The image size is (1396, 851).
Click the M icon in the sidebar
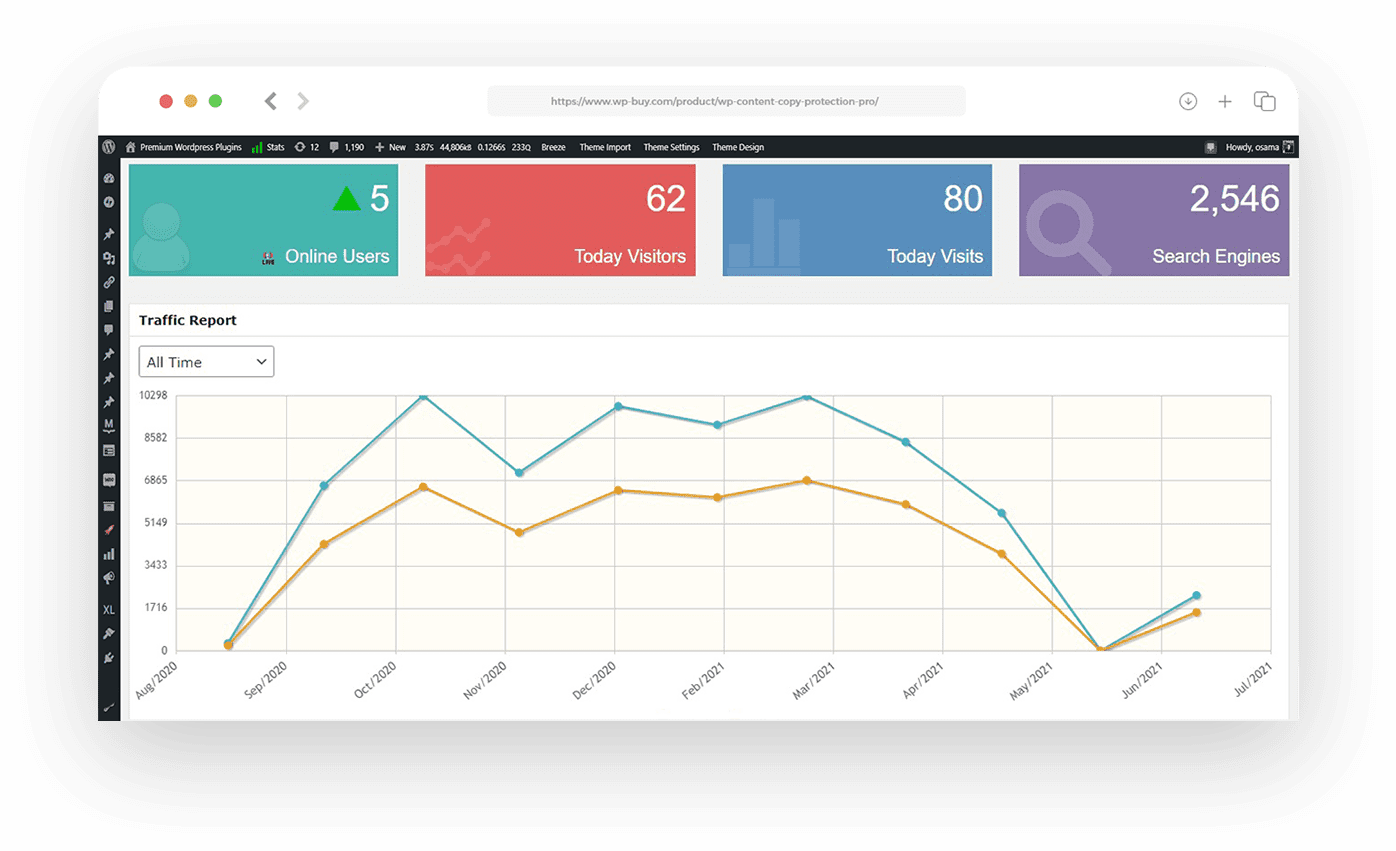109,424
